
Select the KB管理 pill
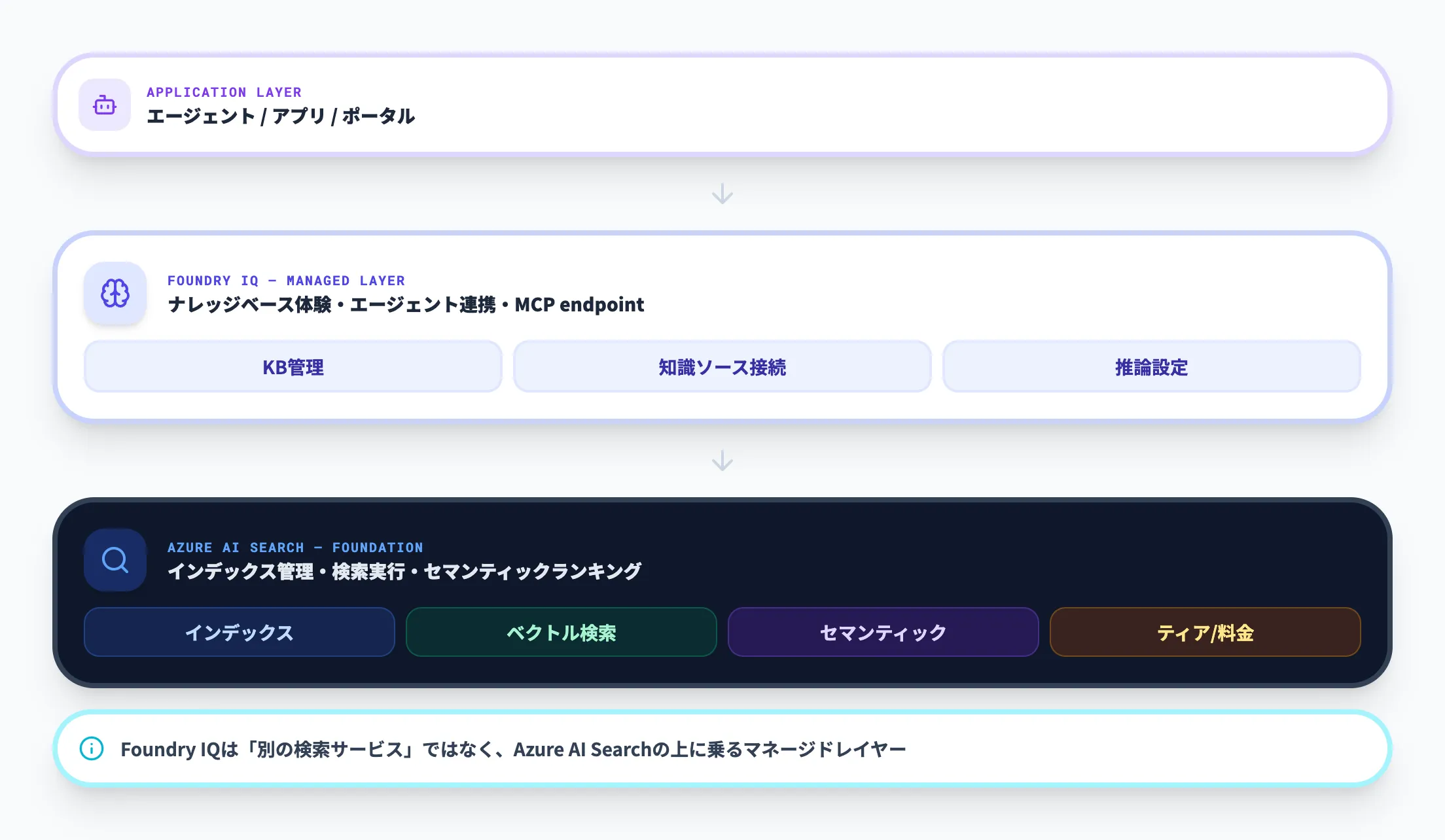(x=292, y=366)
